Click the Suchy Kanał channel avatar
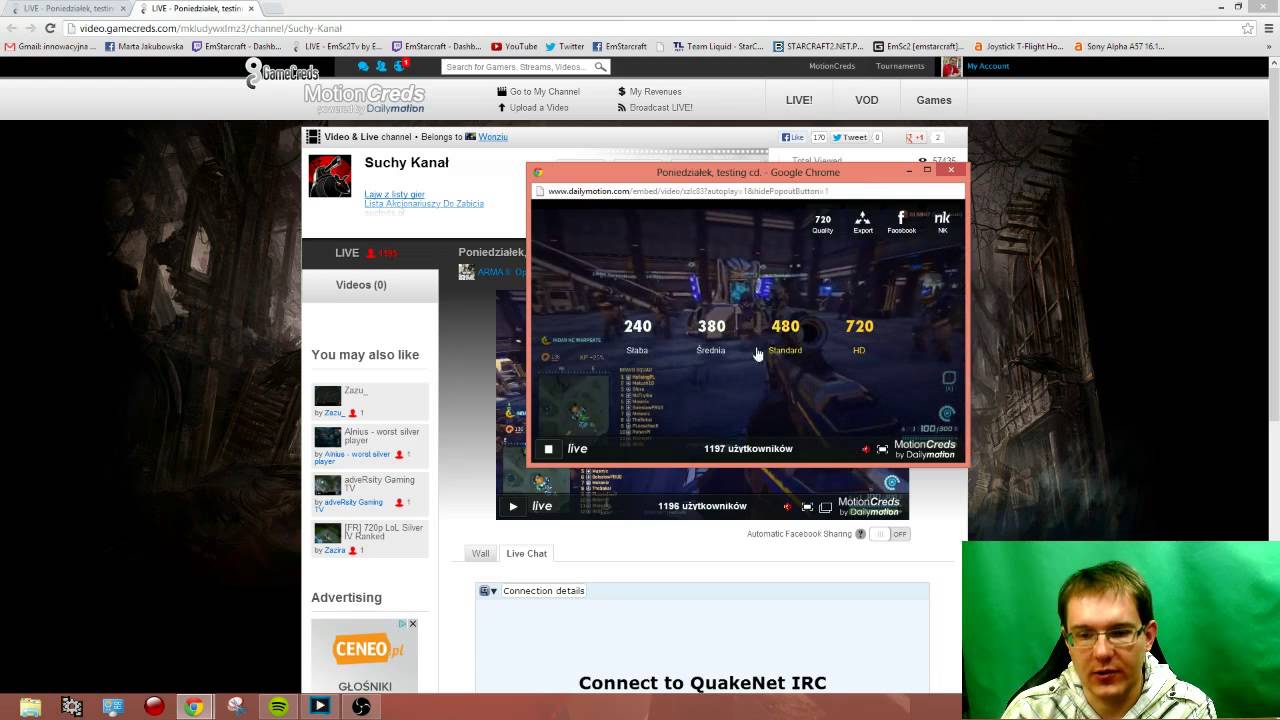 pyautogui.click(x=330, y=176)
